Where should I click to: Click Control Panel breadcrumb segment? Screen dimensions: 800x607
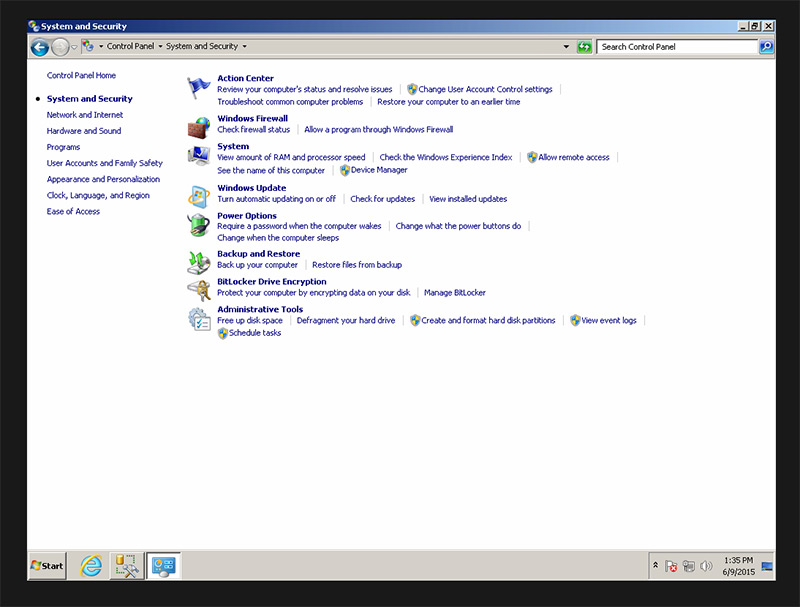pos(130,46)
